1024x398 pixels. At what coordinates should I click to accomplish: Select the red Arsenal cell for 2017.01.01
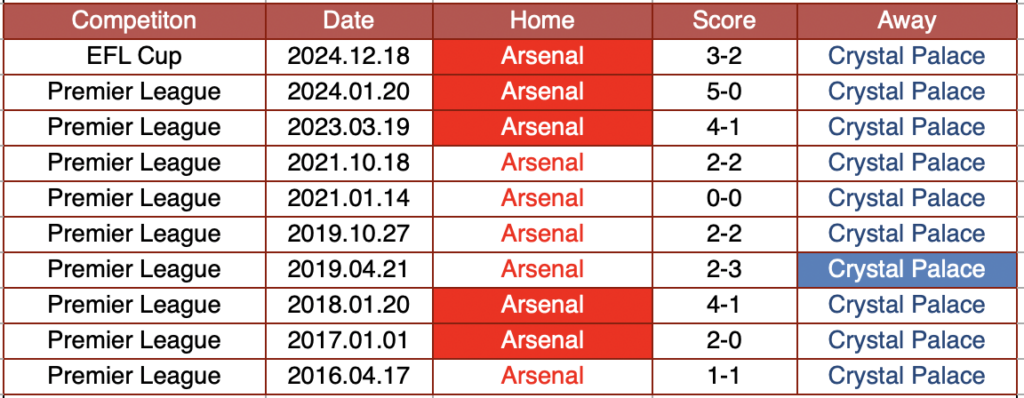542,340
